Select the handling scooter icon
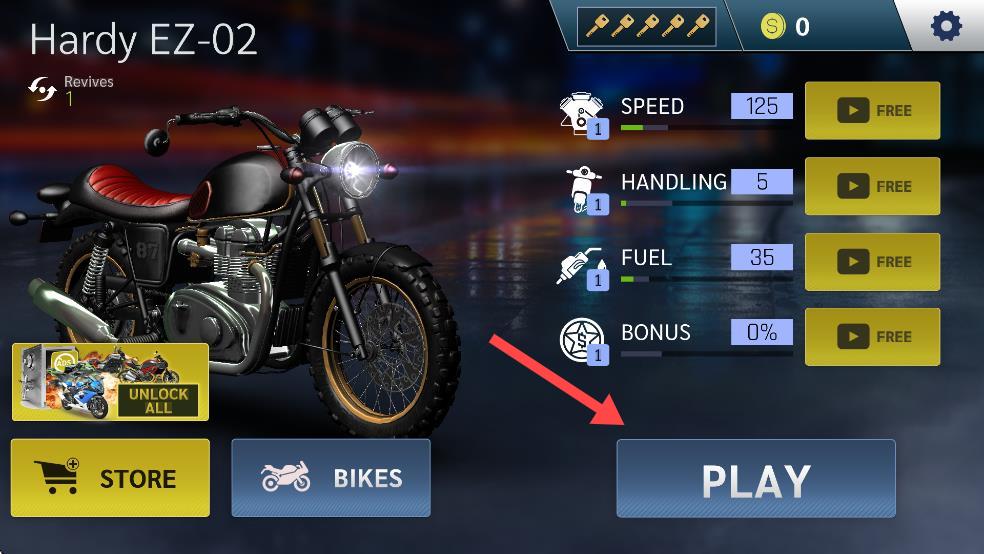Screen dimensions: 984x554 (x=586, y=190)
